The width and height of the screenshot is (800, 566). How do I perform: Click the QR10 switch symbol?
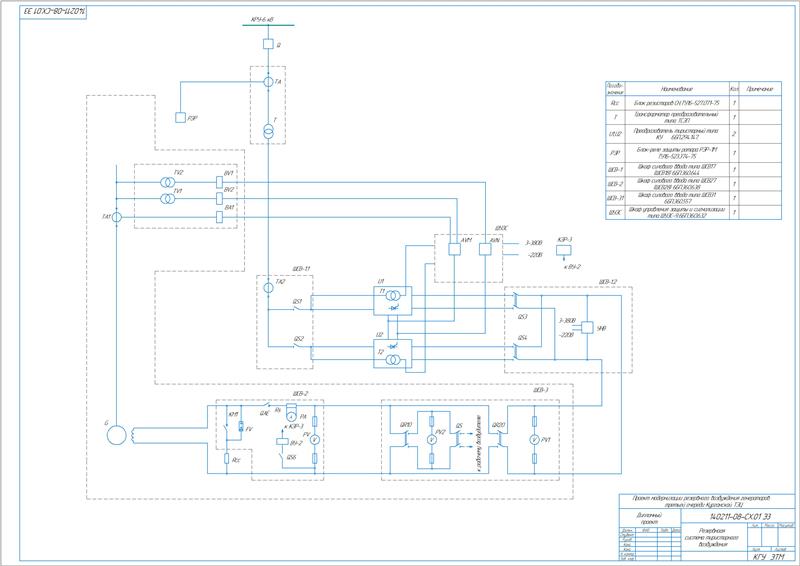click(x=406, y=439)
